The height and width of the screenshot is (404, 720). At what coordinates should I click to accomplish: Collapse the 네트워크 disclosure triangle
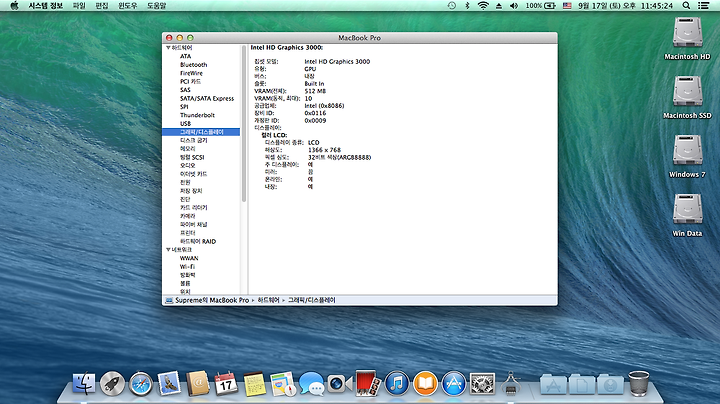pyautogui.click(x=168, y=249)
